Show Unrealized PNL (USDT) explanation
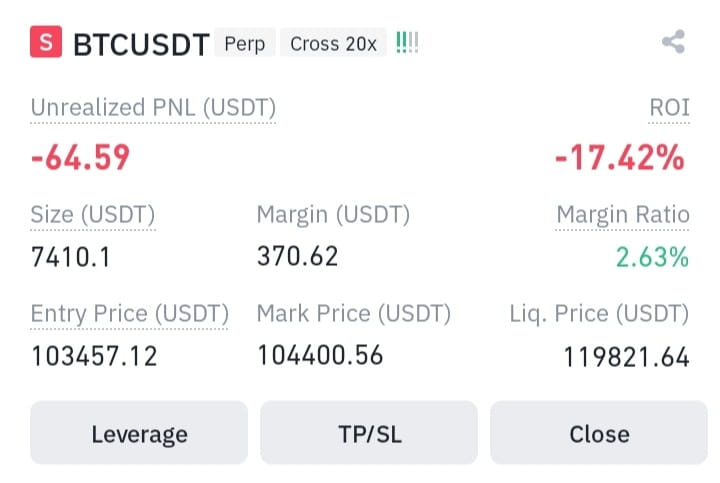Screen dimensions: 720x483 click(x=153, y=107)
